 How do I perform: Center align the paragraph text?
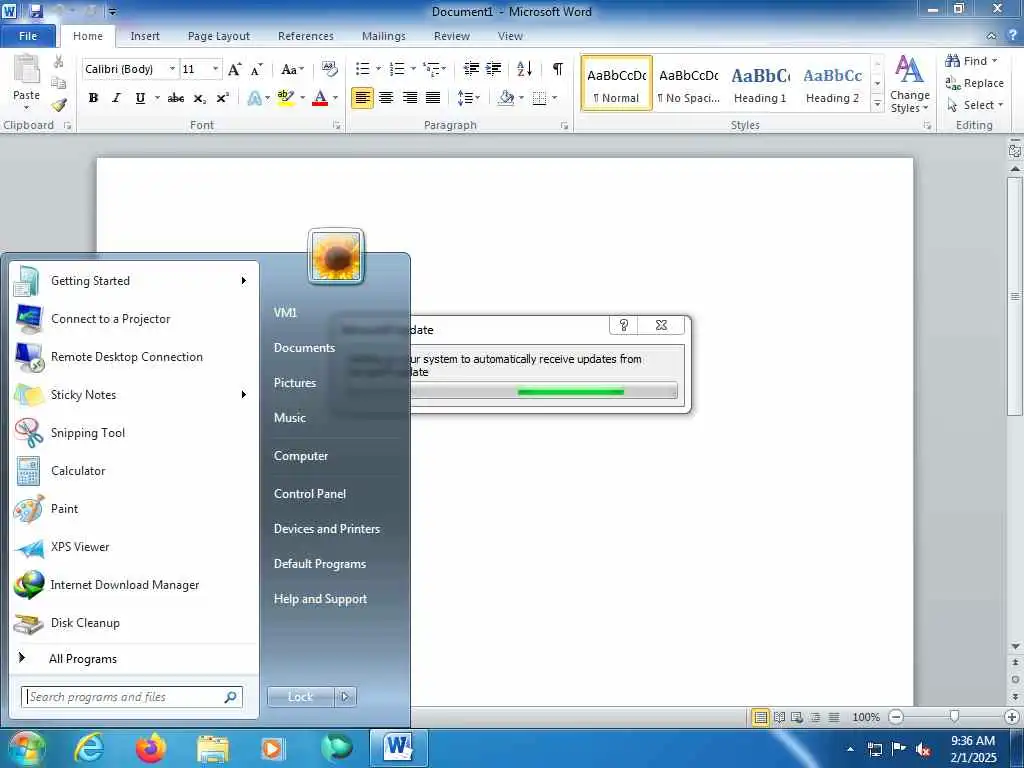[386, 98]
